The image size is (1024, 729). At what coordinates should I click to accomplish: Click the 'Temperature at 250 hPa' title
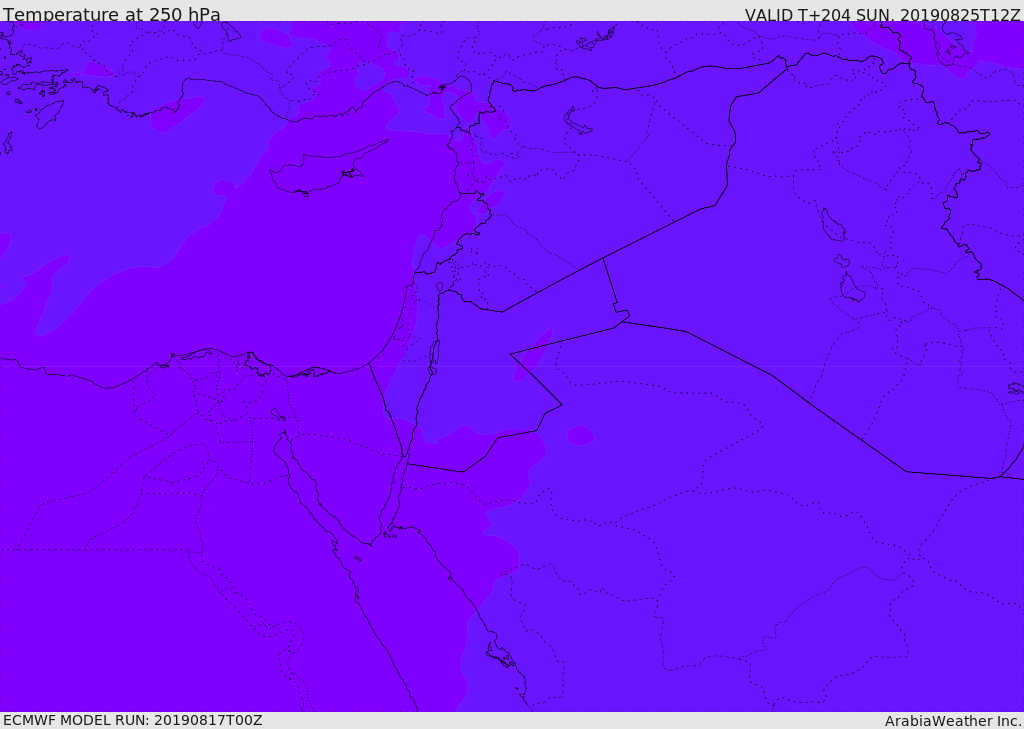tap(112, 14)
